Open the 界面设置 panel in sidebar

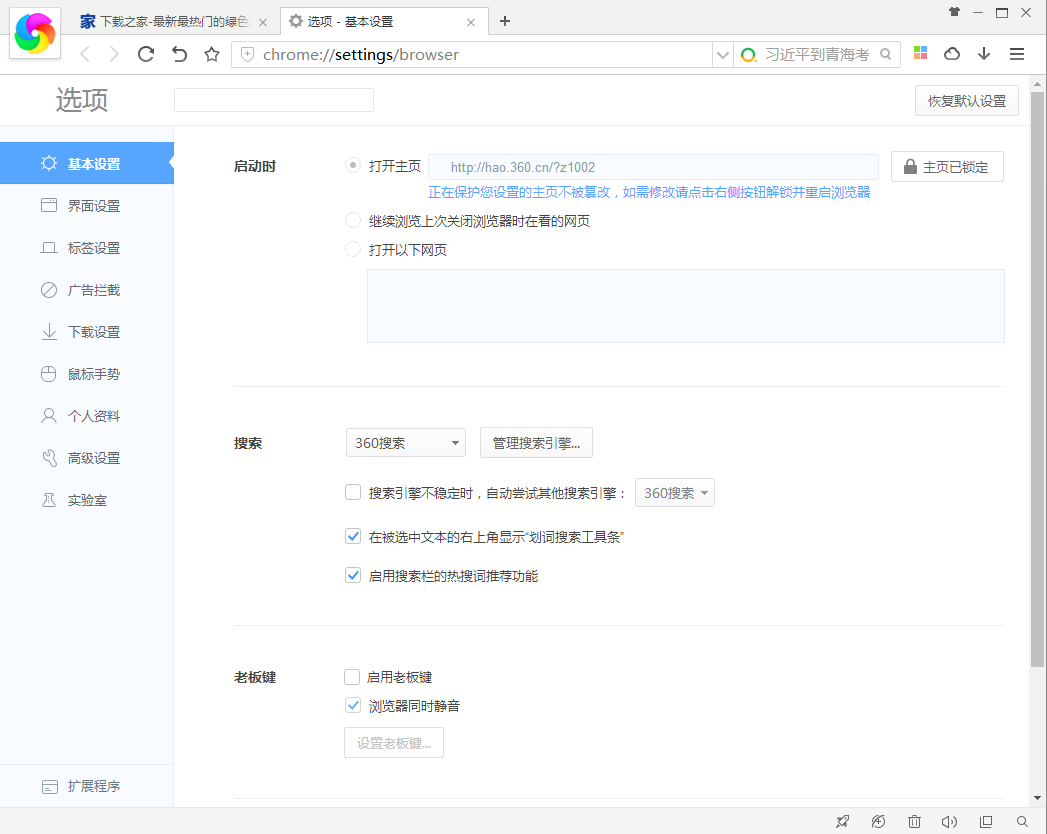[x=87, y=206]
